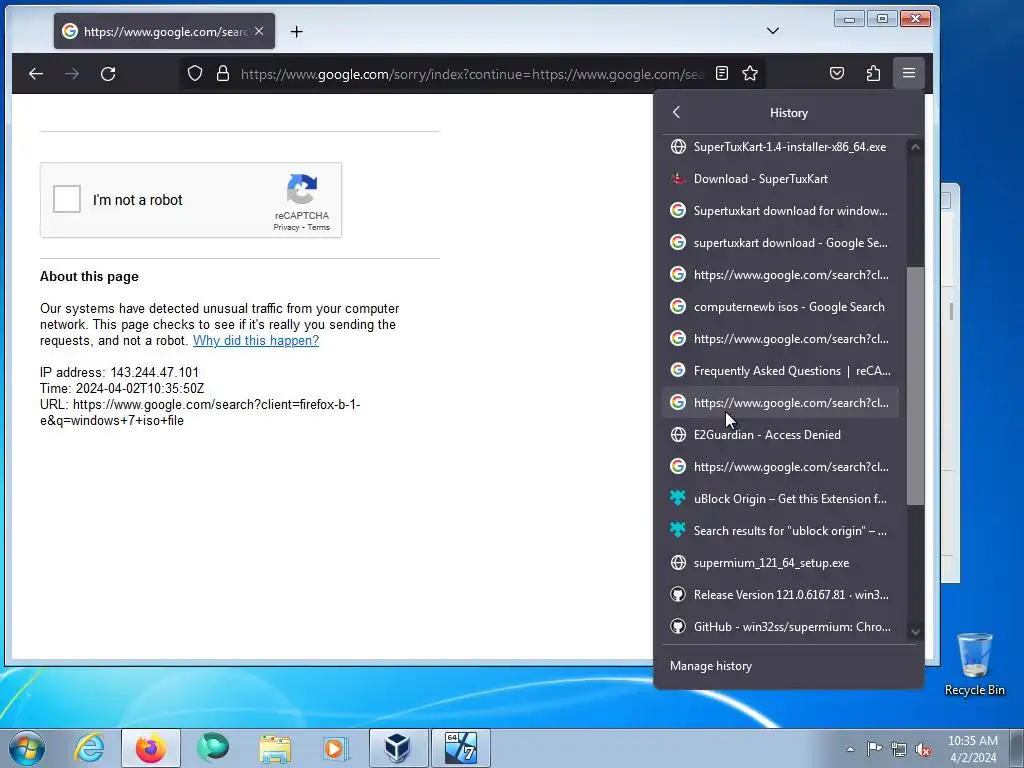
Task: Bookmark this page with the star icon
Action: [x=750, y=73]
